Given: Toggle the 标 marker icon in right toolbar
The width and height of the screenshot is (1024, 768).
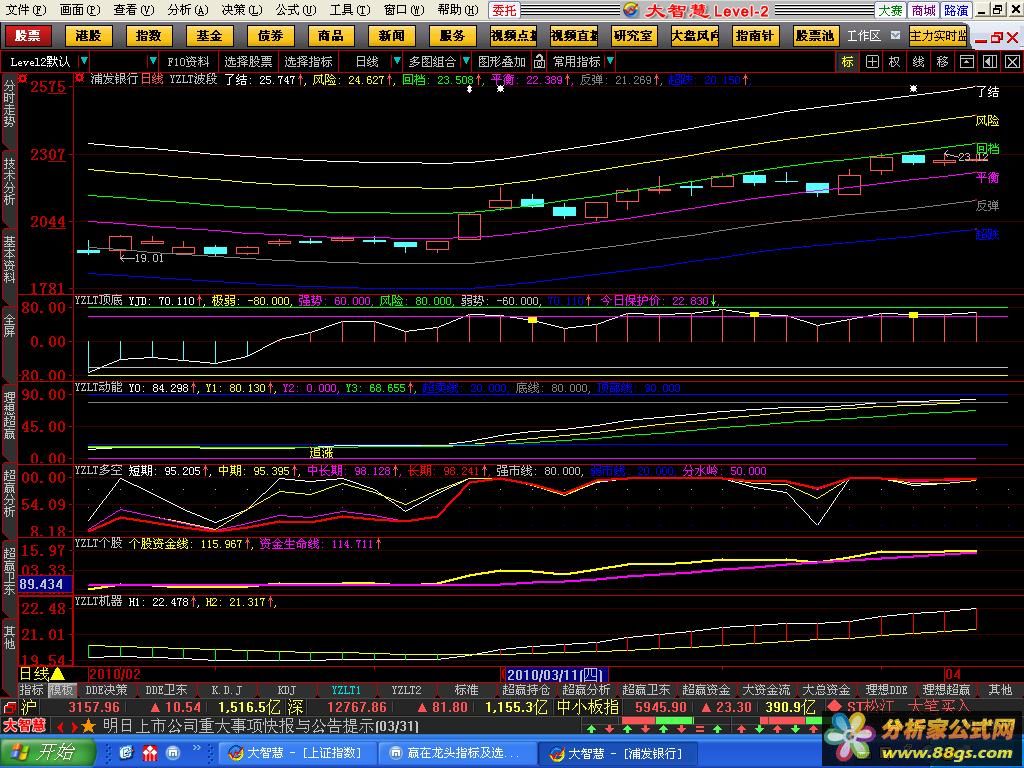Looking at the screenshot, I should coord(848,62).
